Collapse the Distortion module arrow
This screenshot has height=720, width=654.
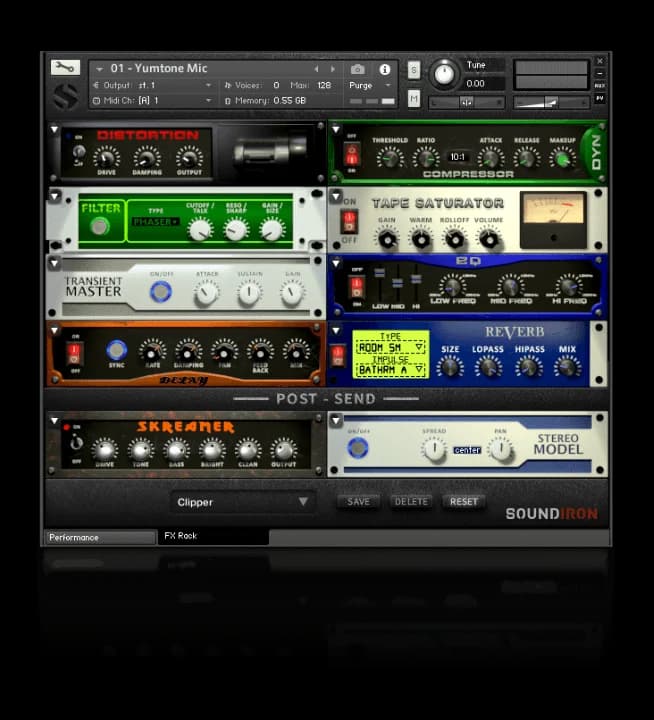(x=54, y=129)
